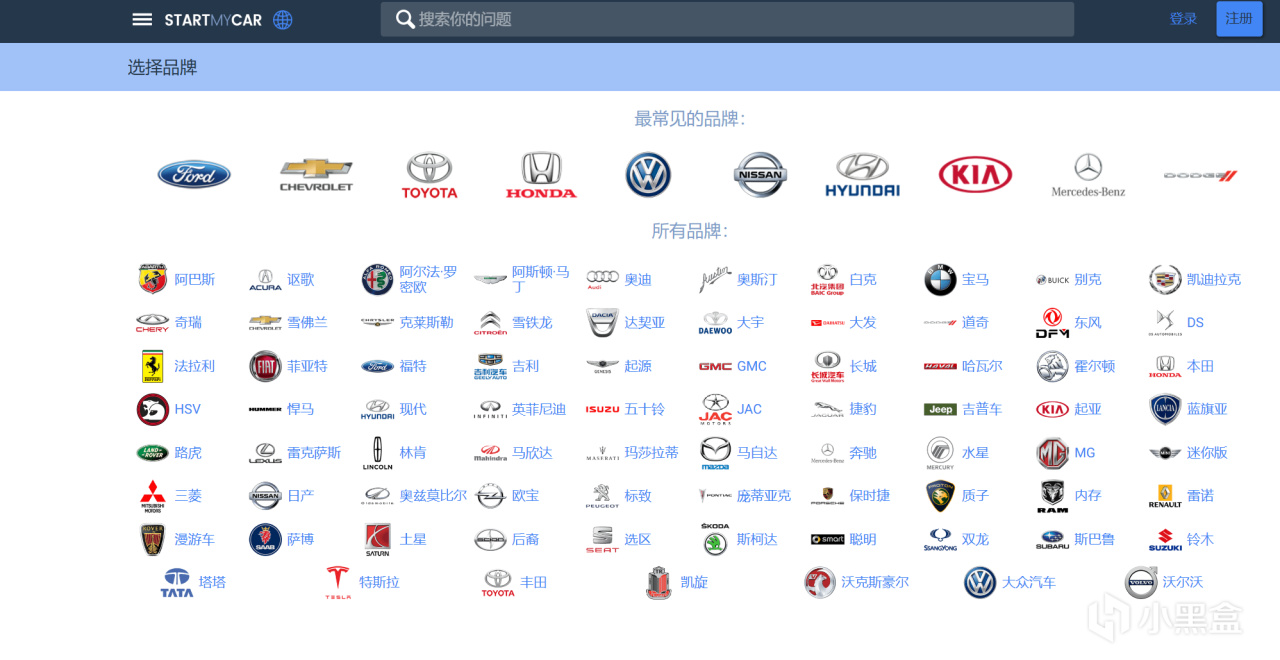Image resolution: width=1280 pixels, height=660 pixels.
Task: Click the Mazda logo beside 马自达
Action: (715, 453)
